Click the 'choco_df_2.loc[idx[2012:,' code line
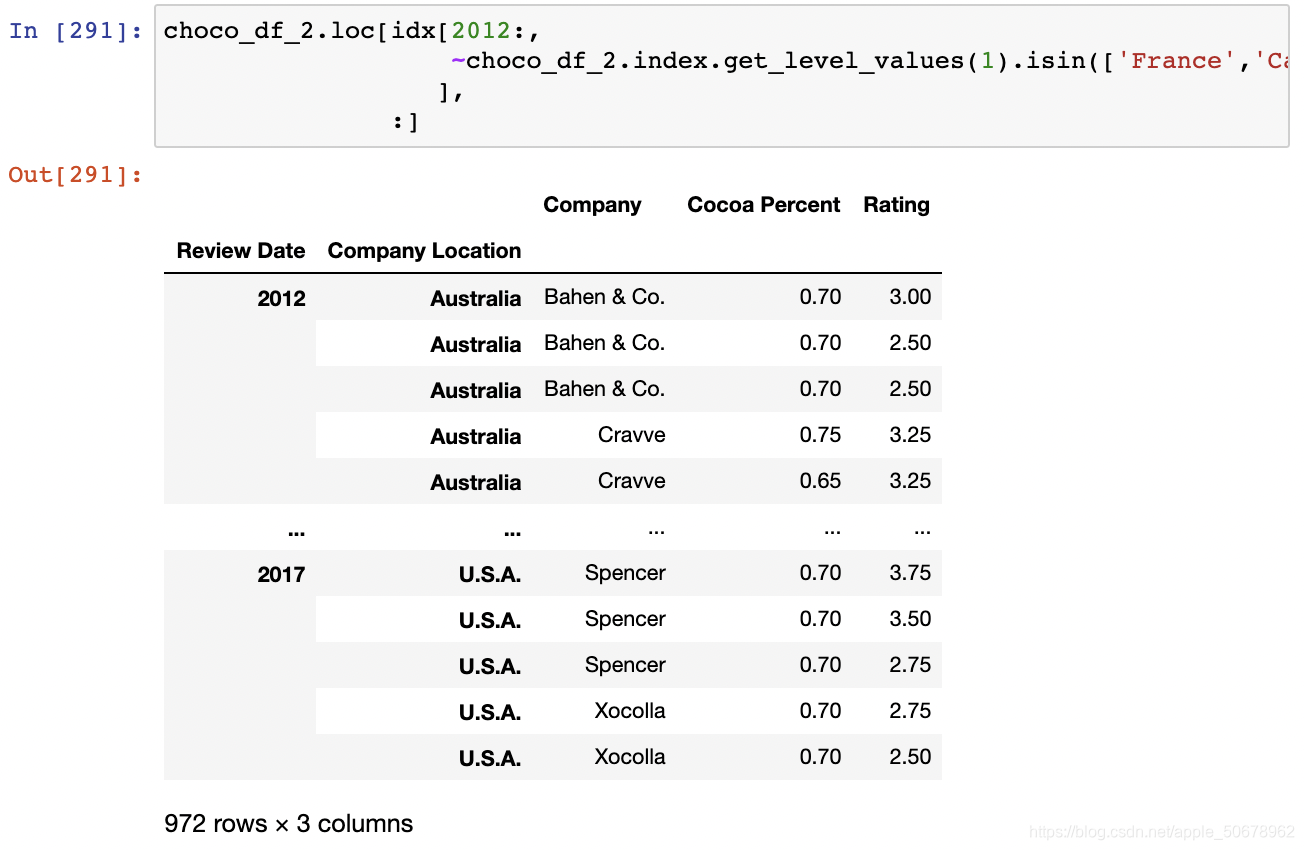Viewport: 1304px width, 850px height. (352, 30)
